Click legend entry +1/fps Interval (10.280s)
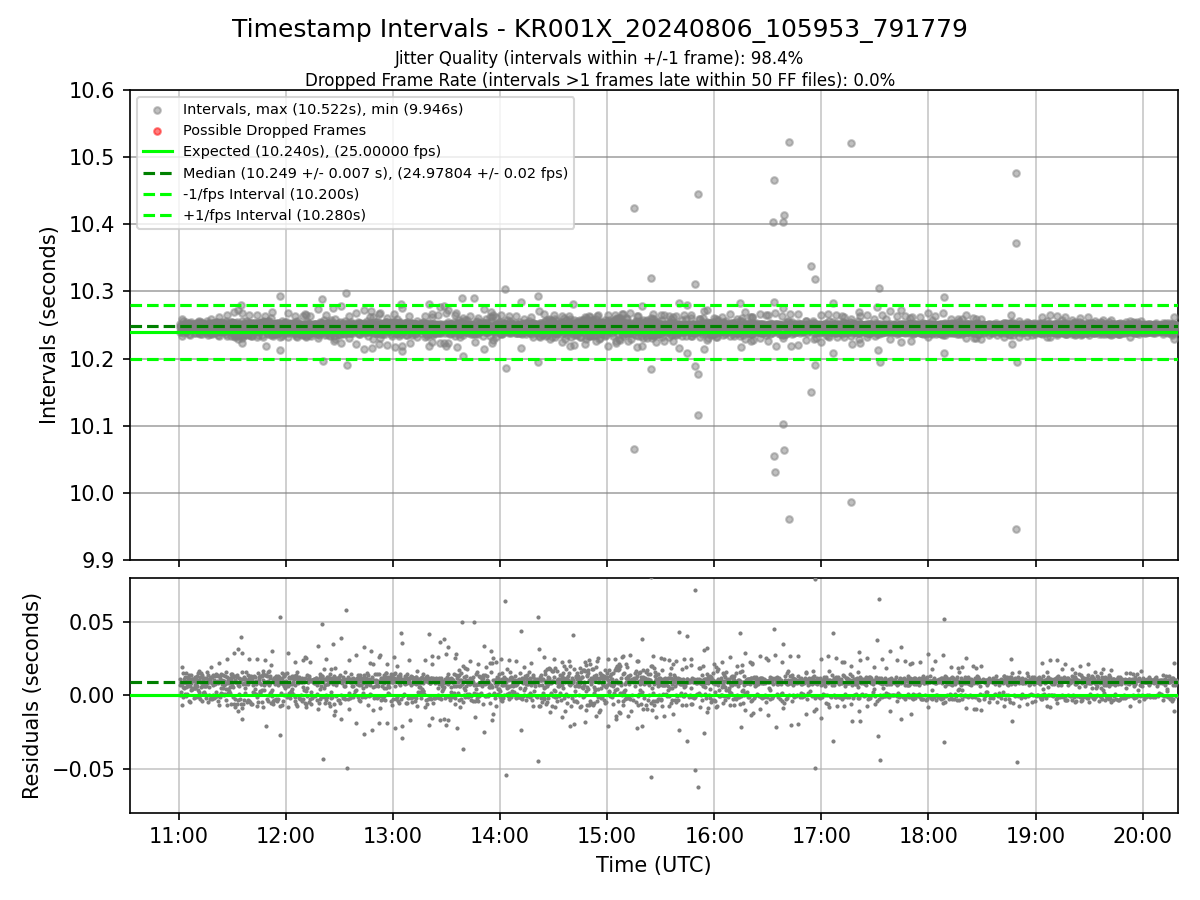Image resolution: width=1200 pixels, height=900 pixels. click(274, 215)
